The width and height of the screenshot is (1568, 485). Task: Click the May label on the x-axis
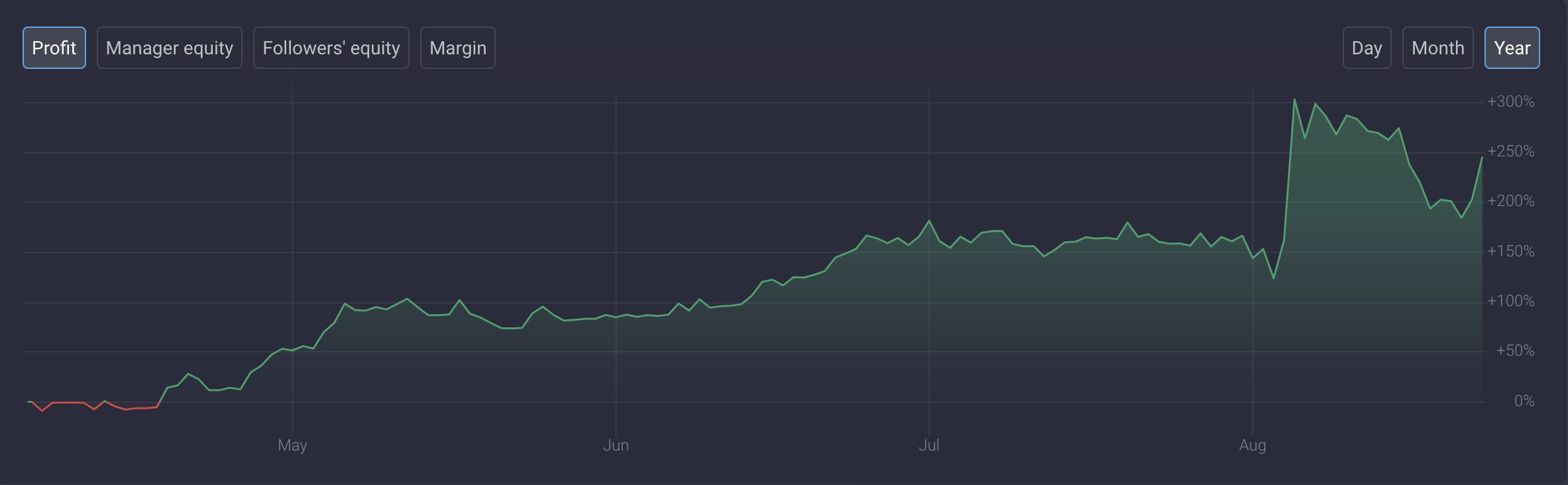292,445
